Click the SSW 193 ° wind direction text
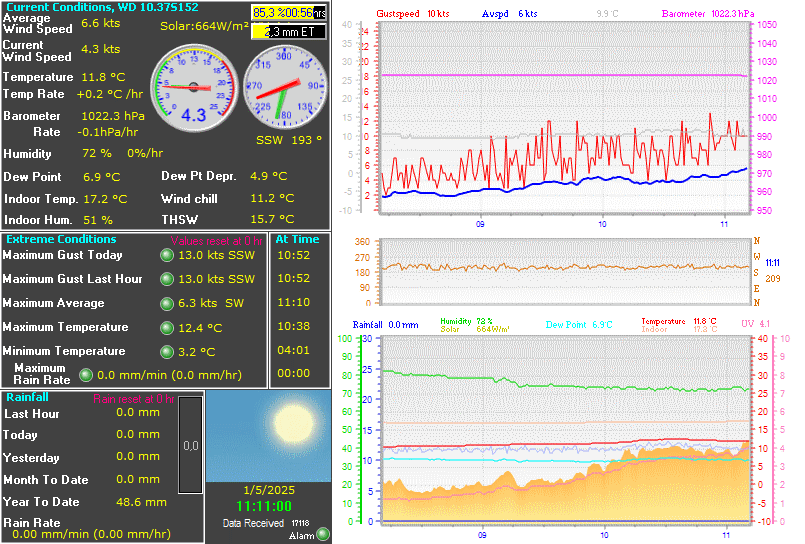This screenshot has height=544, width=805. [289, 140]
